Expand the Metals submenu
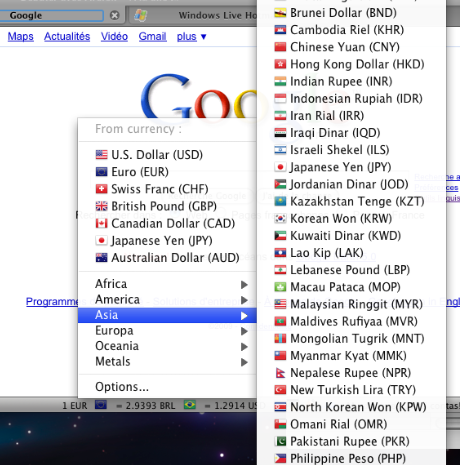The width and height of the screenshot is (460, 465). click(x=167, y=361)
